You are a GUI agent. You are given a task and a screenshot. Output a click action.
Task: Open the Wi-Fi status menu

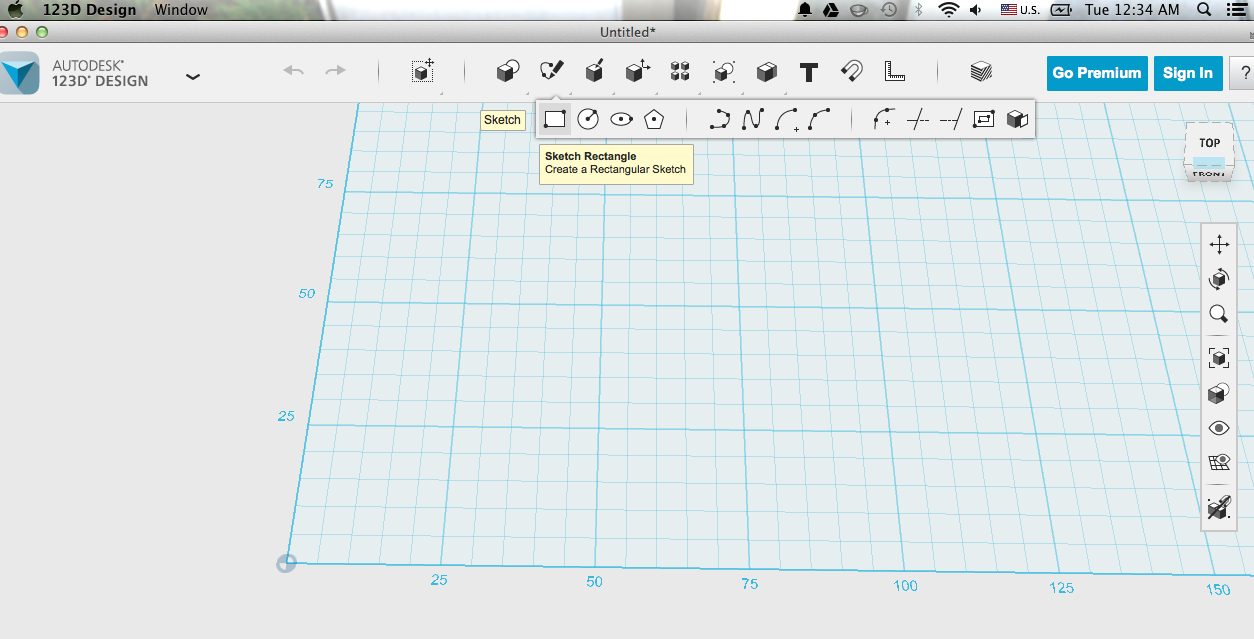(x=948, y=9)
